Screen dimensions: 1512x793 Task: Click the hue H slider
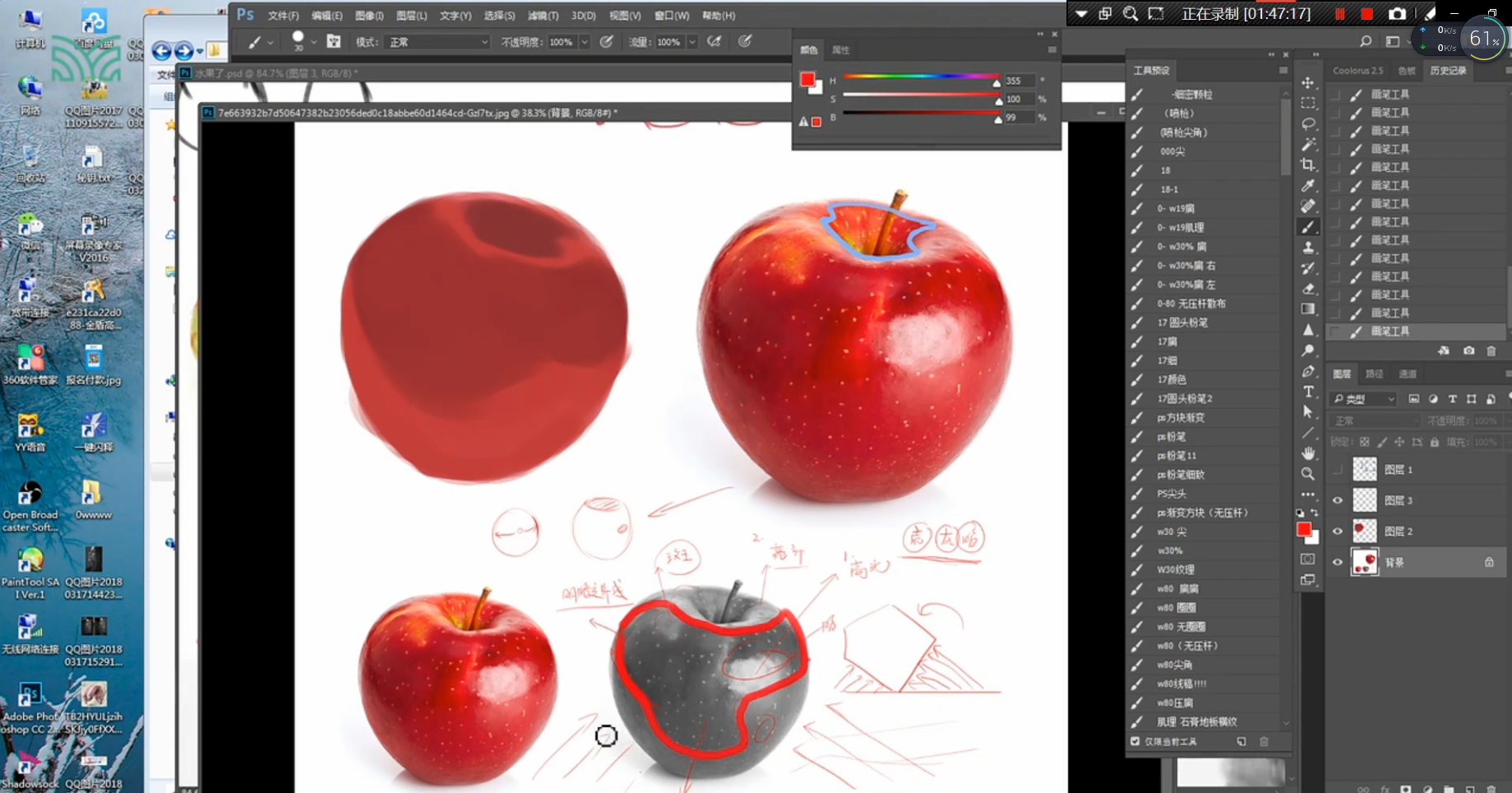(922, 77)
